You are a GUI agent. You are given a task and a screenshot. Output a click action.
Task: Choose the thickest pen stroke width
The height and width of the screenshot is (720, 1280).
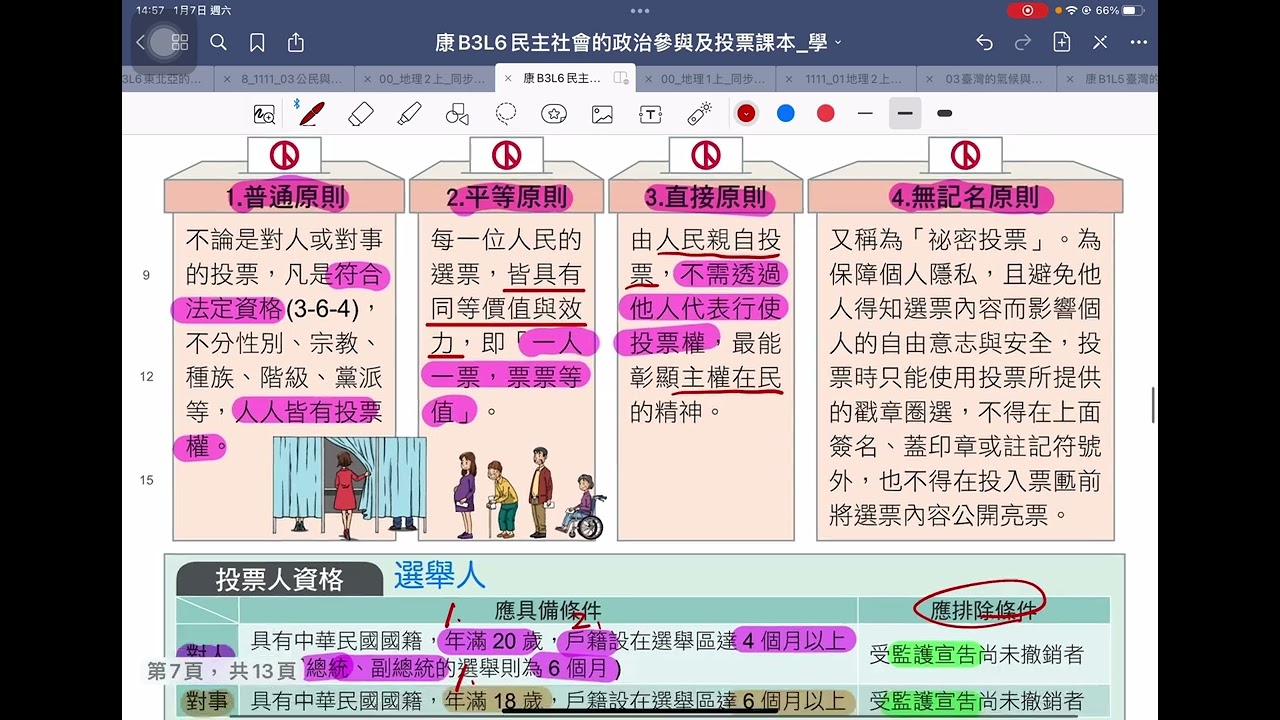click(944, 114)
